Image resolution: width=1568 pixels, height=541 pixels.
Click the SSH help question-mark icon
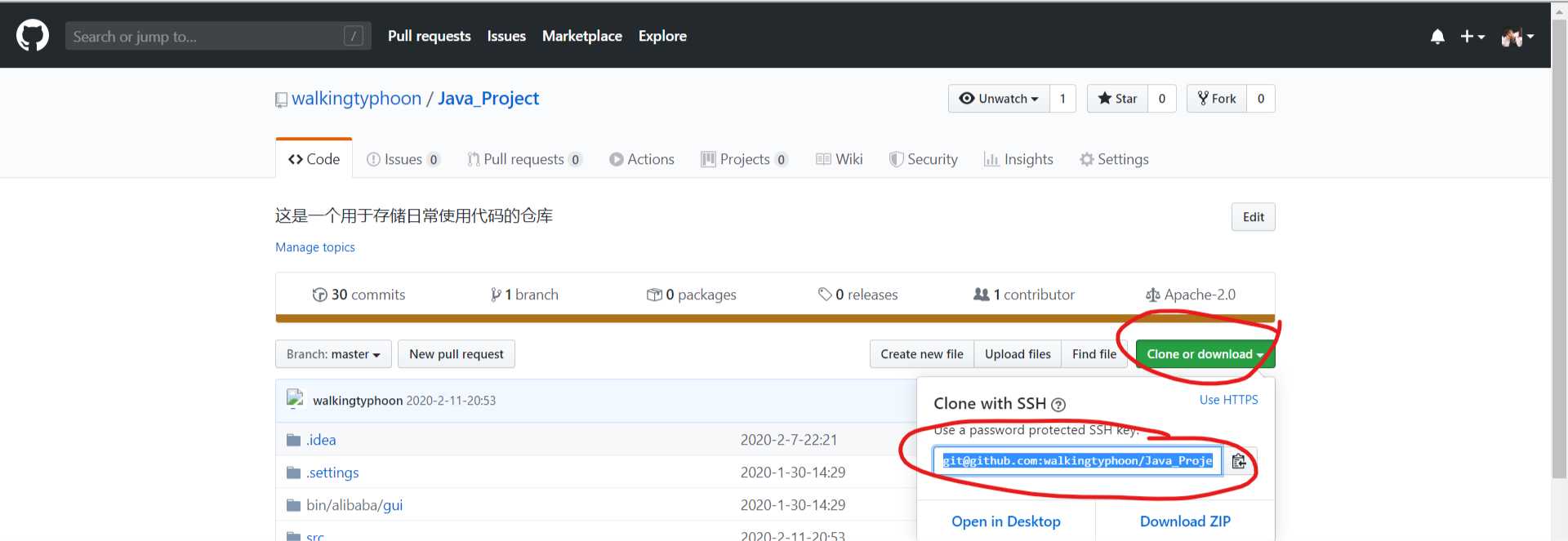pyautogui.click(x=1058, y=405)
